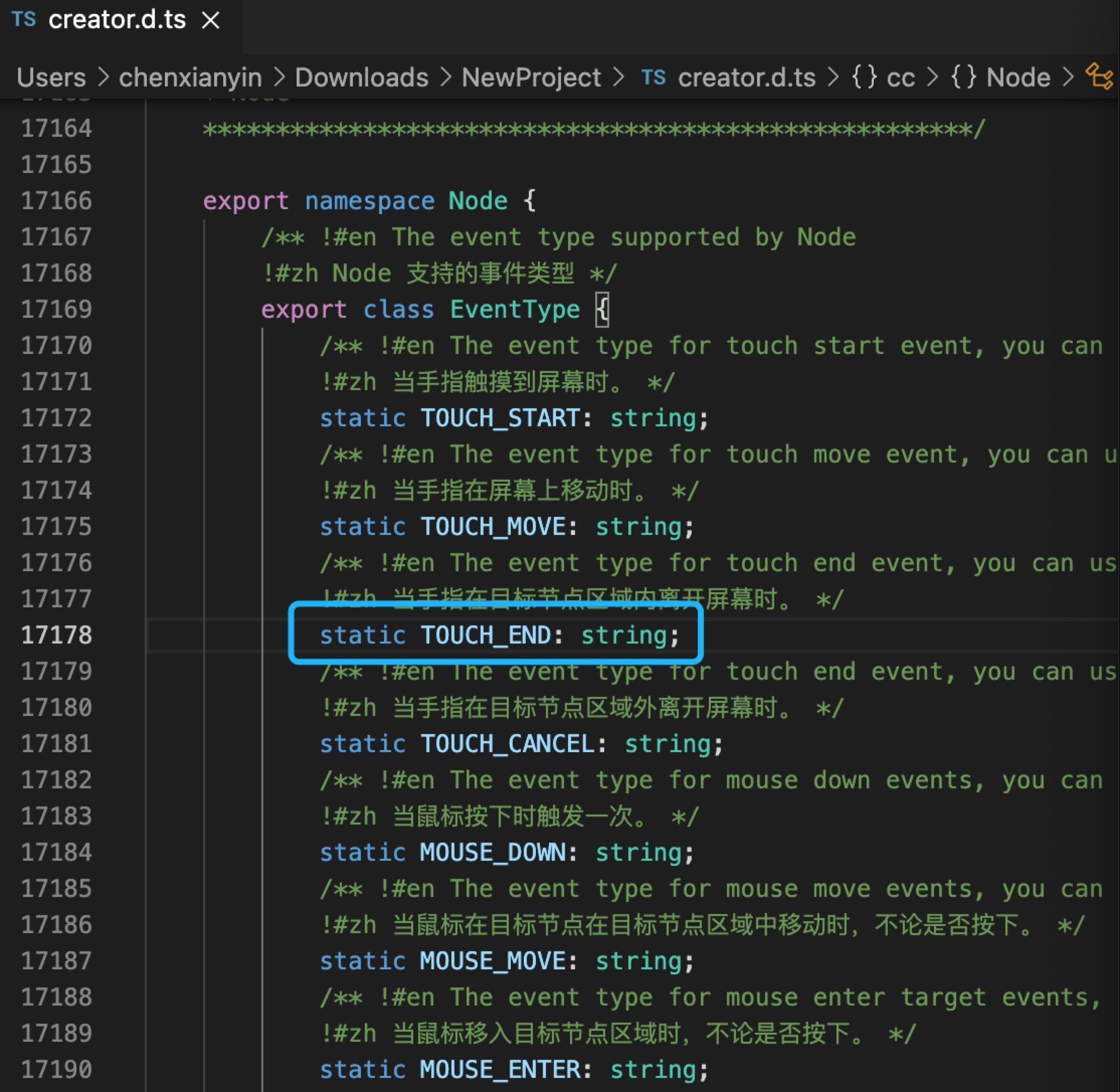The height and width of the screenshot is (1092, 1120).
Task: Click line number 17169 in the gutter
Action: click(x=56, y=310)
